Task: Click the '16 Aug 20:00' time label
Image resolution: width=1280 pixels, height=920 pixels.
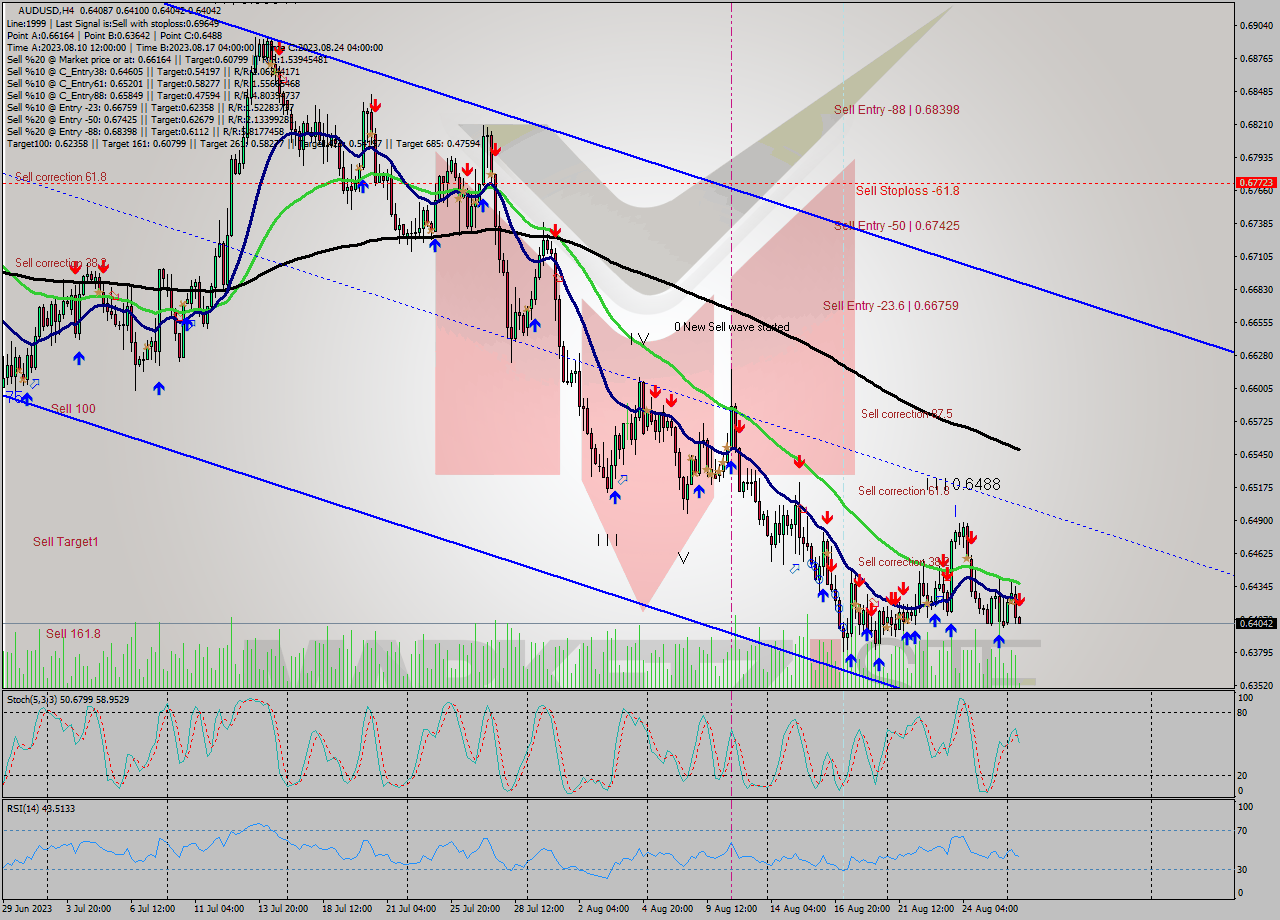Action: click(x=861, y=909)
